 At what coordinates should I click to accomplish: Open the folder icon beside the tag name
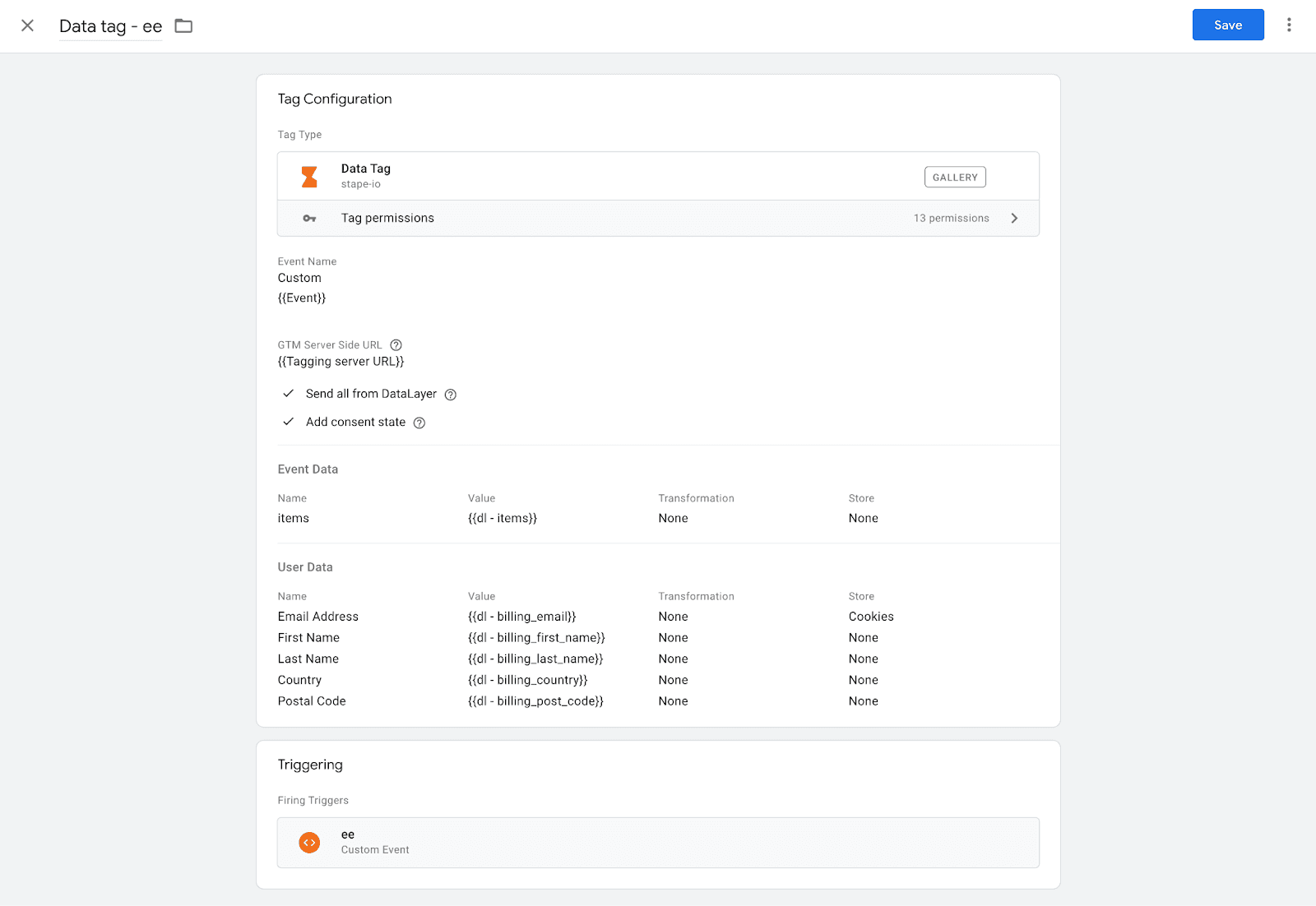coord(183,26)
